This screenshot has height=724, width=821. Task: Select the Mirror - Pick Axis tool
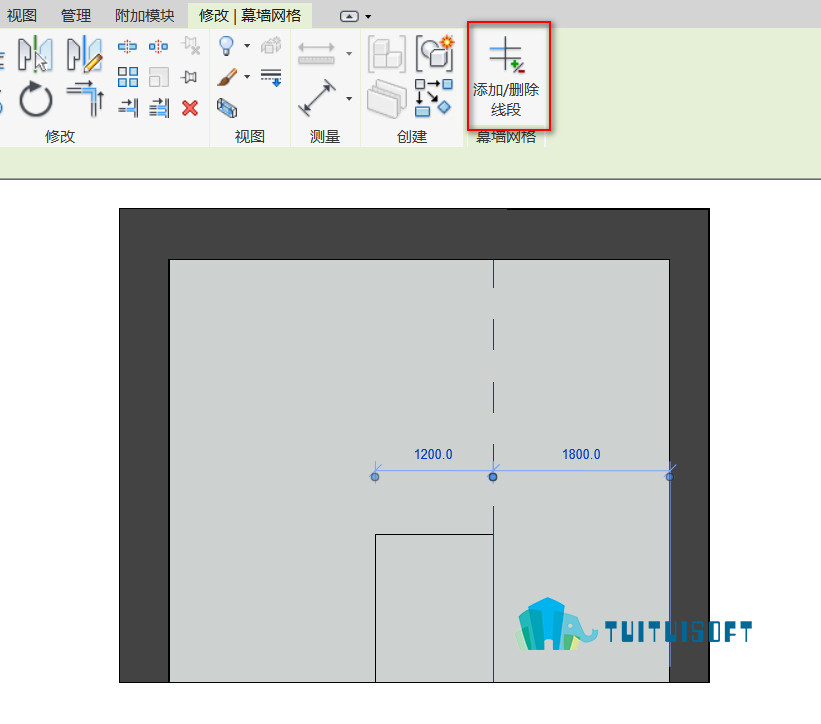tap(35, 53)
